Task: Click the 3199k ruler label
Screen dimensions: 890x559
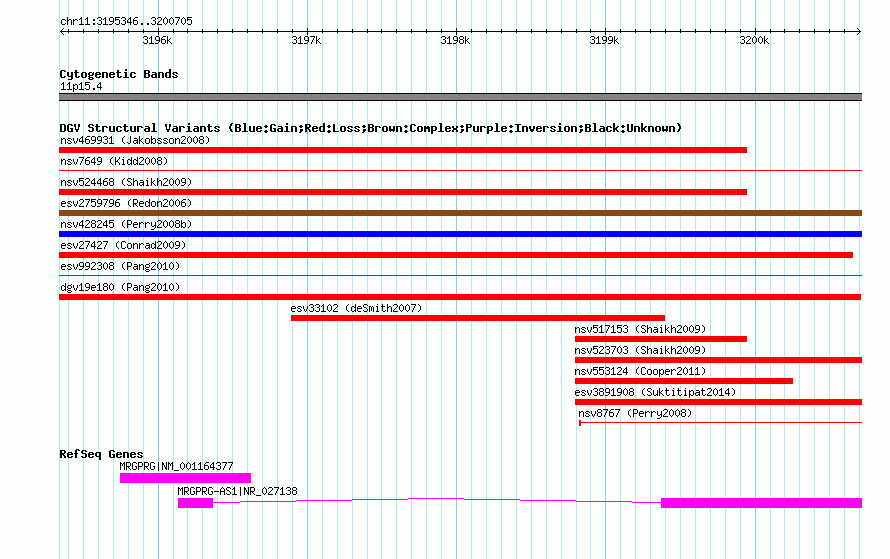Action: point(604,40)
